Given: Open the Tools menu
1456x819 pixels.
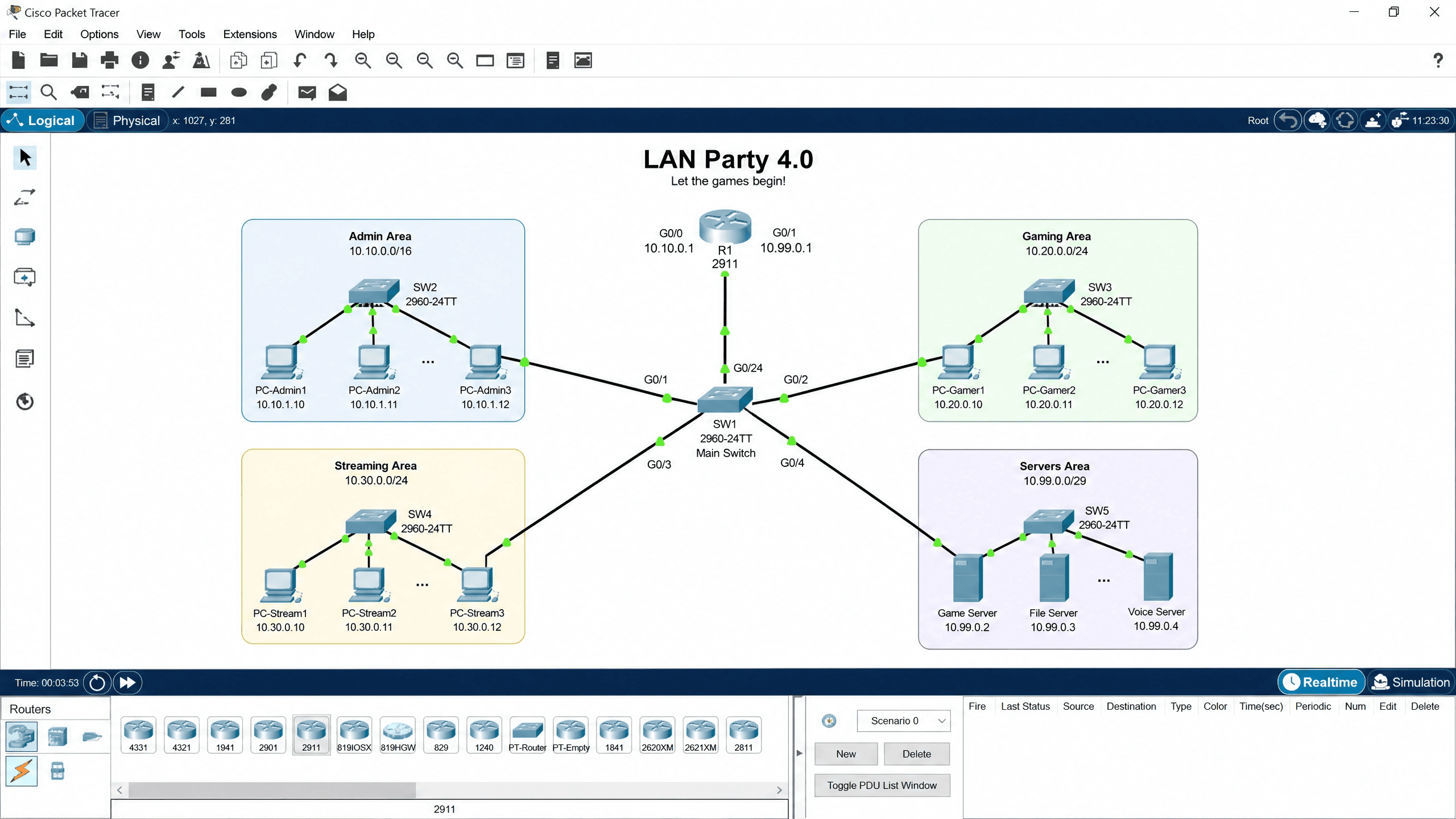Looking at the screenshot, I should tap(192, 34).
